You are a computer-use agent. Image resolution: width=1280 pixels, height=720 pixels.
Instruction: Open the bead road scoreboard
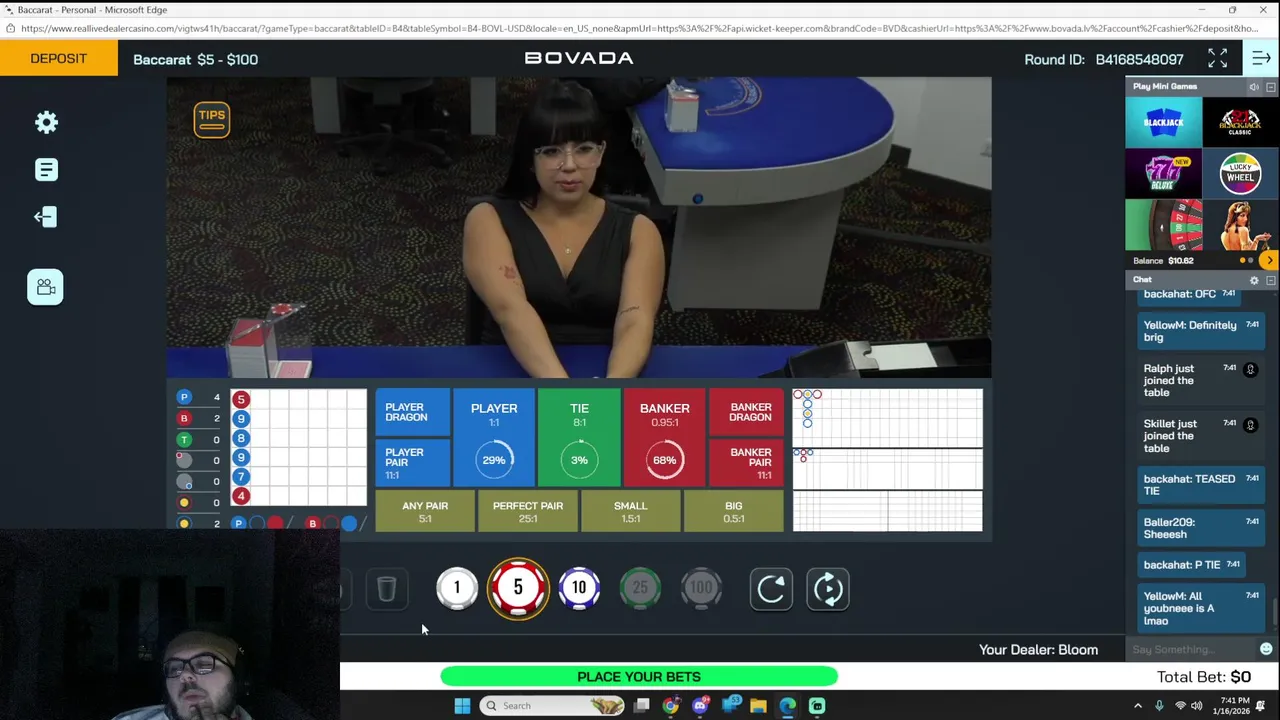(x=299, y=448)
